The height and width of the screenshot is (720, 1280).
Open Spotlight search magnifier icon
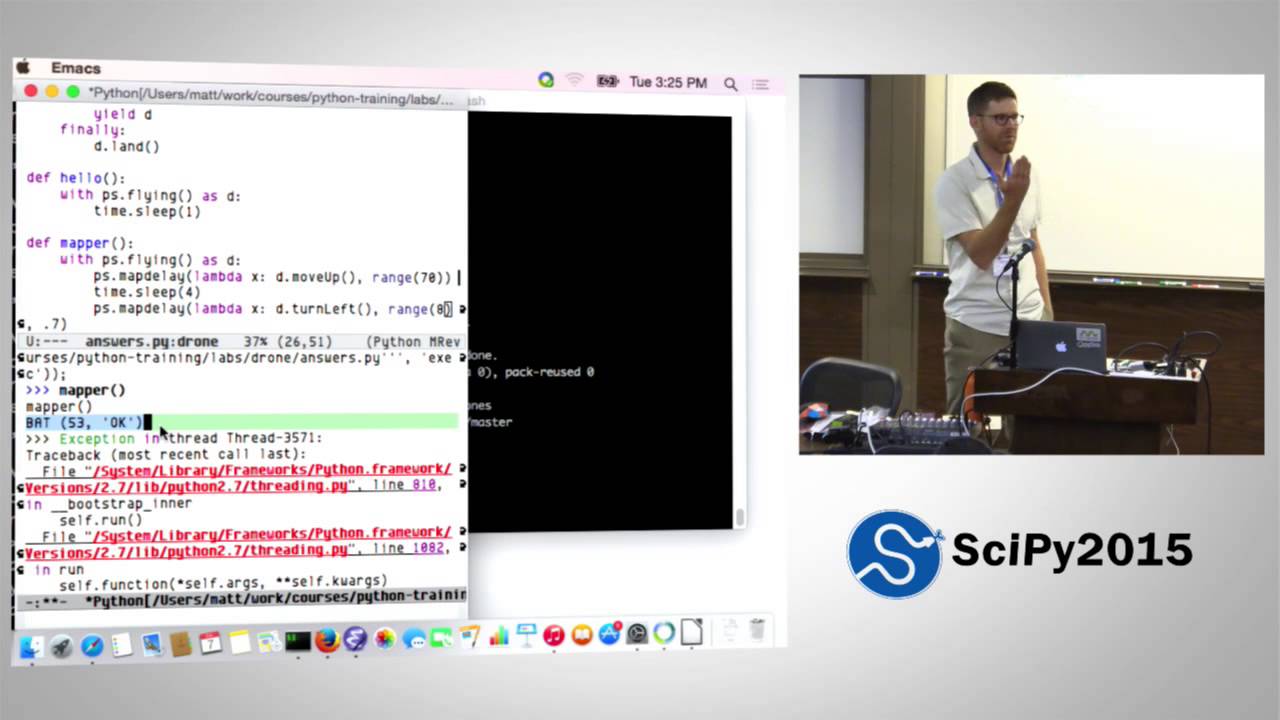coord(731,84)
